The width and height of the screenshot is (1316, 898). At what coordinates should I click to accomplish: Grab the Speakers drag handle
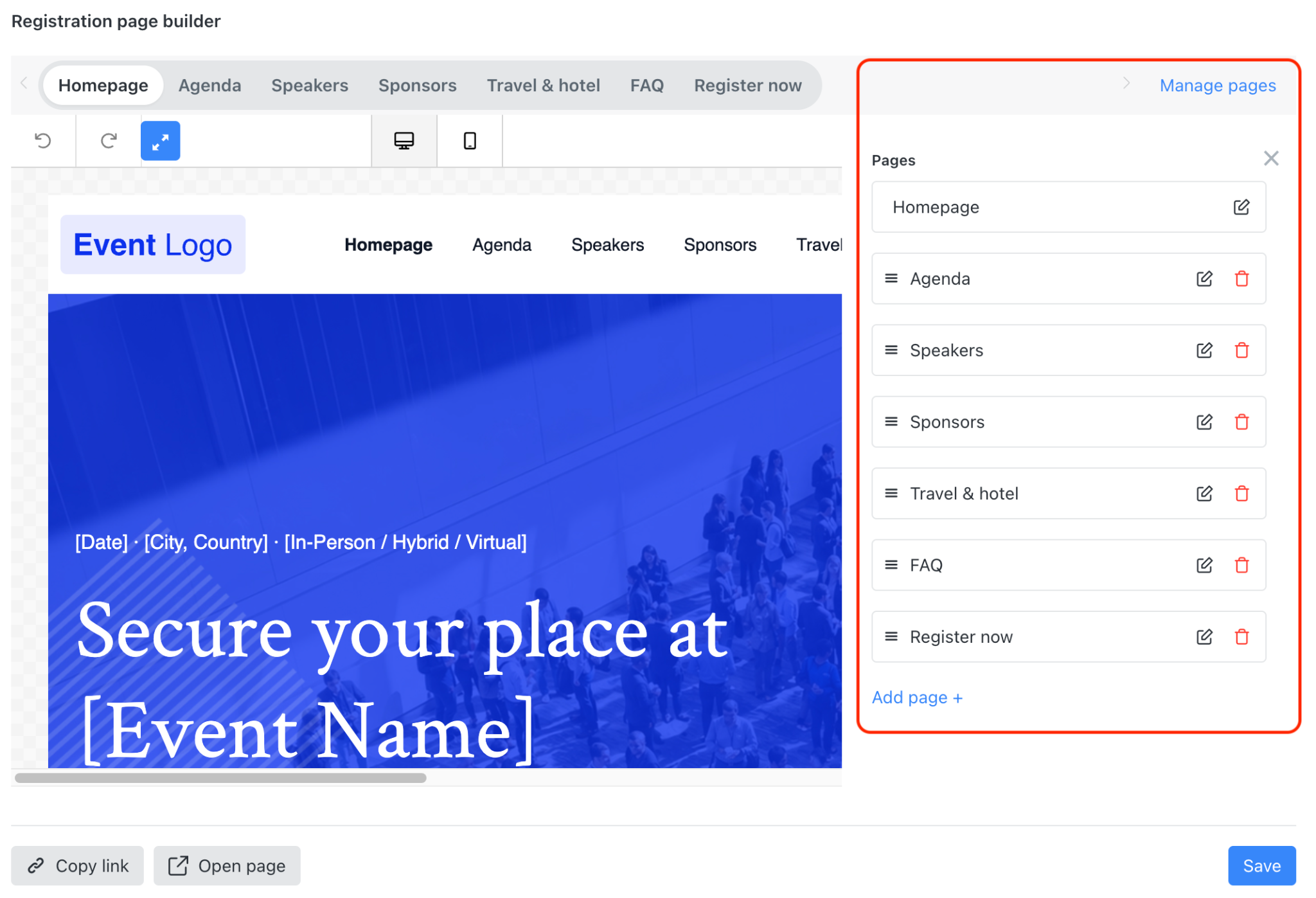[x=891, y=350]
